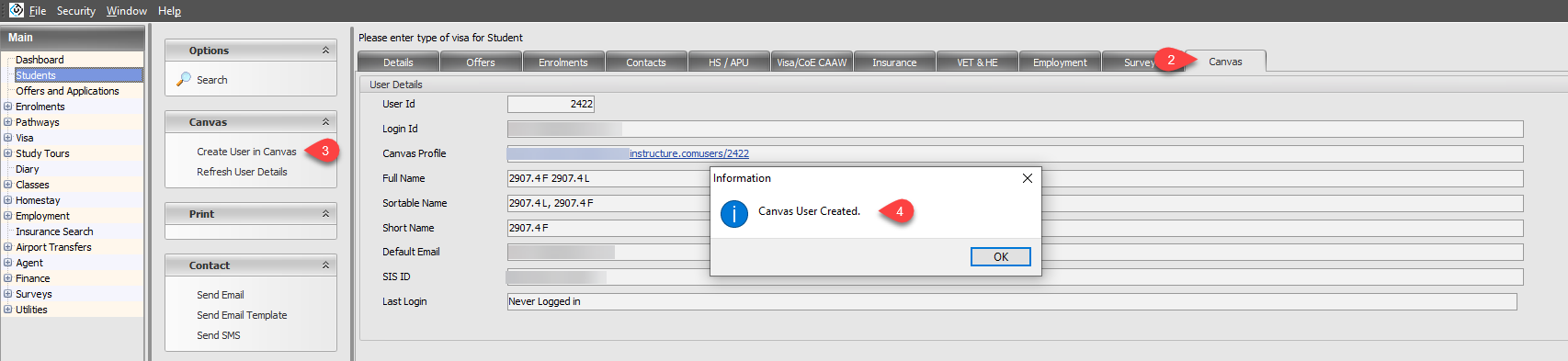Expand the Enrolments tree node
The image size is (1568, 361).
click(x=7, y=107)
